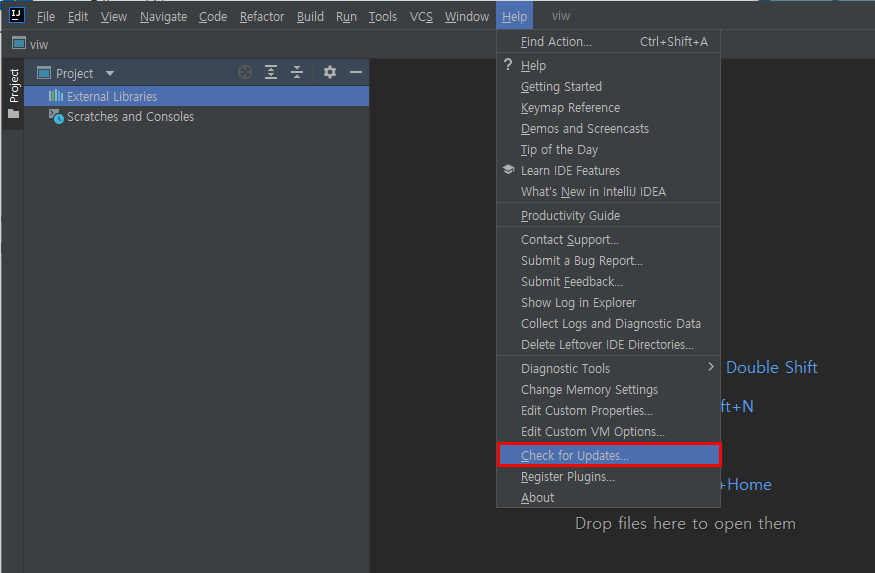The image size is (875, 573).
Task: Select Edit Custom VM Options...
Action: click(608, 431)
